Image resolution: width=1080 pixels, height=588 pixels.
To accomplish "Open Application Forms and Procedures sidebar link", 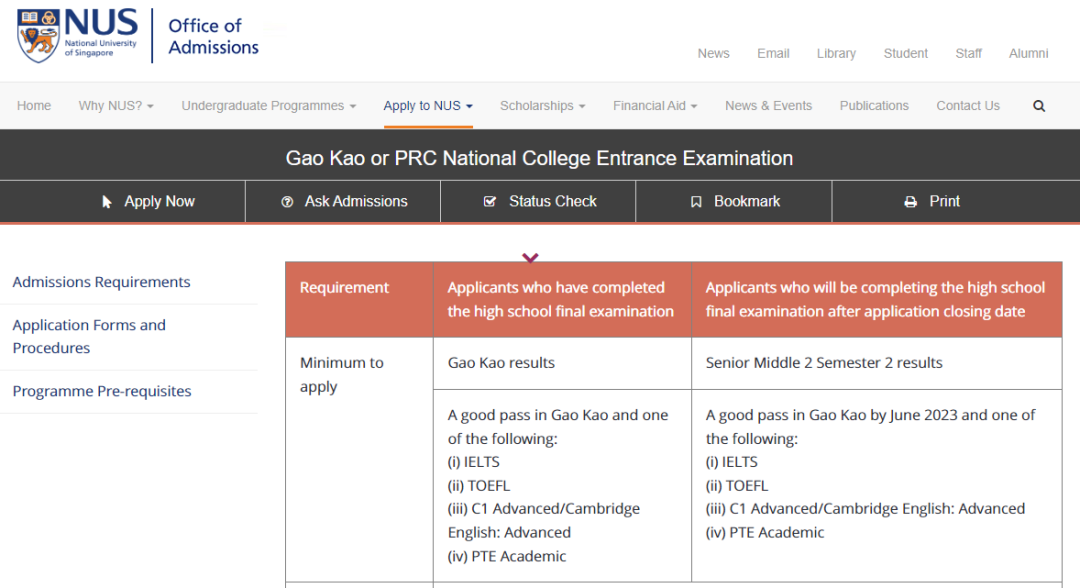I will click(89, 337).
